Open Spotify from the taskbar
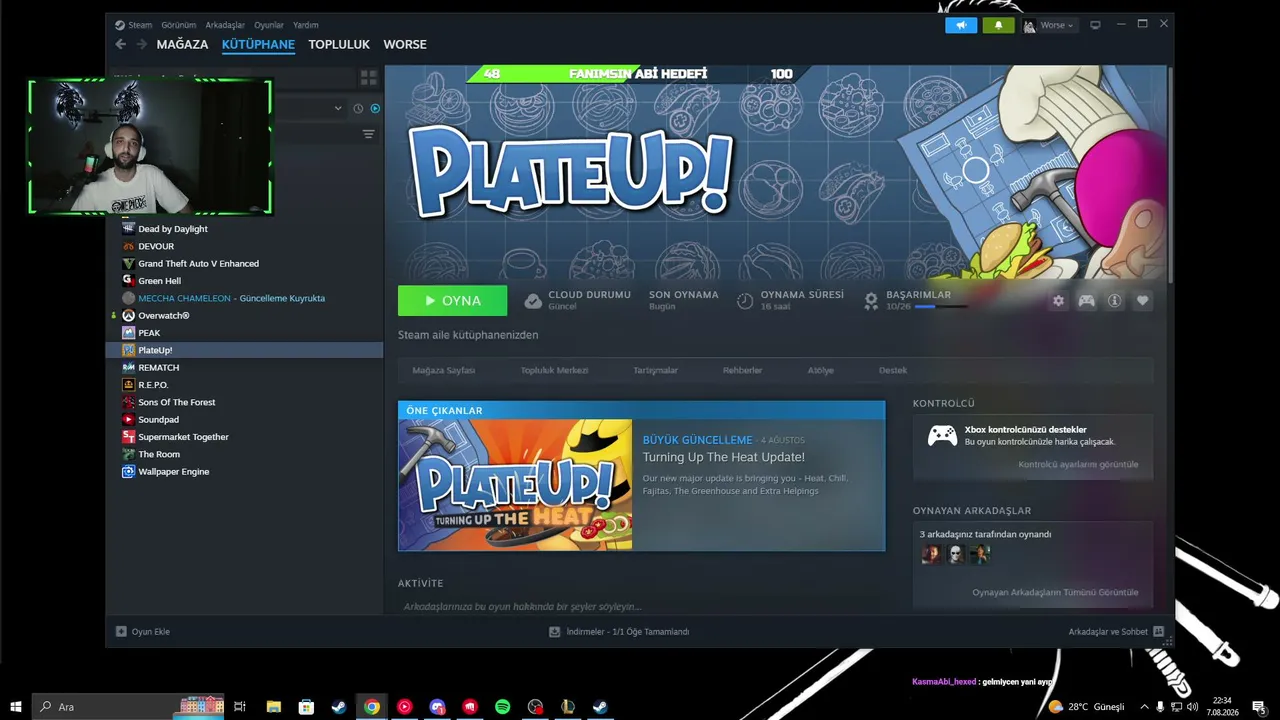The image size is (1280, 720). (x=503, y=707)
